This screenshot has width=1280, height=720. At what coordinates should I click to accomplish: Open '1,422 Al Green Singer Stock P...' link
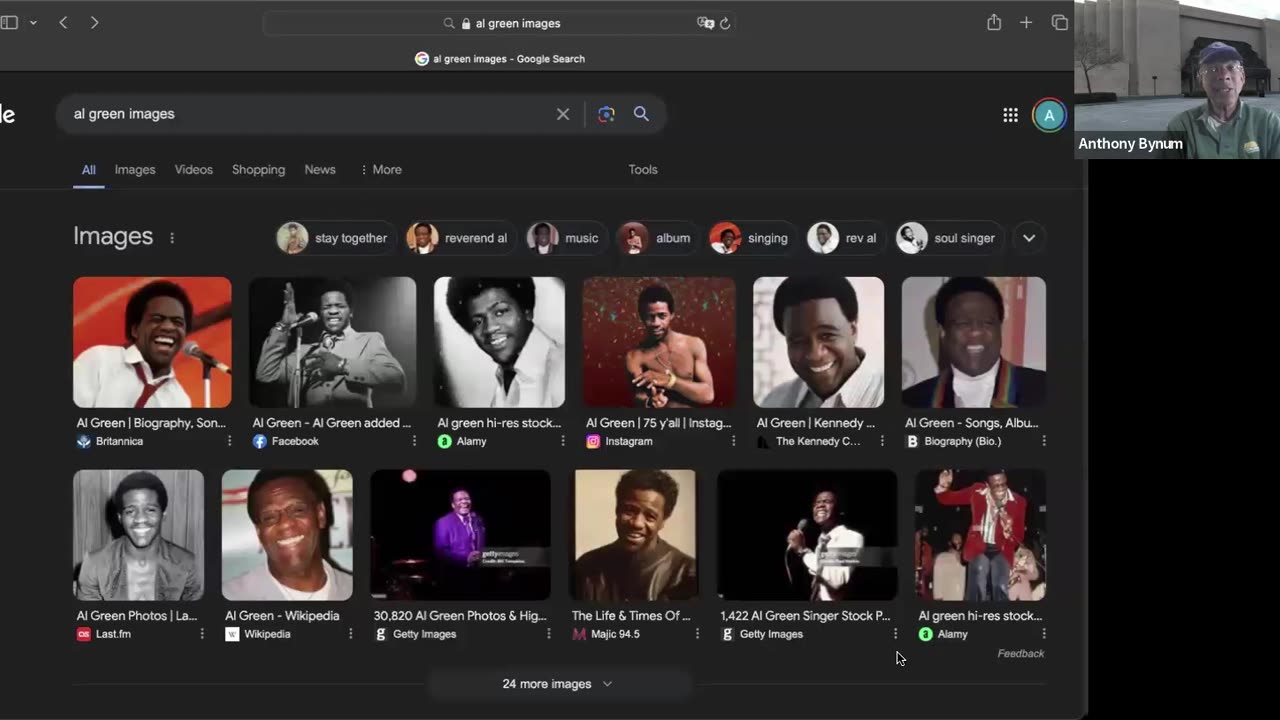tap(805, 616)
